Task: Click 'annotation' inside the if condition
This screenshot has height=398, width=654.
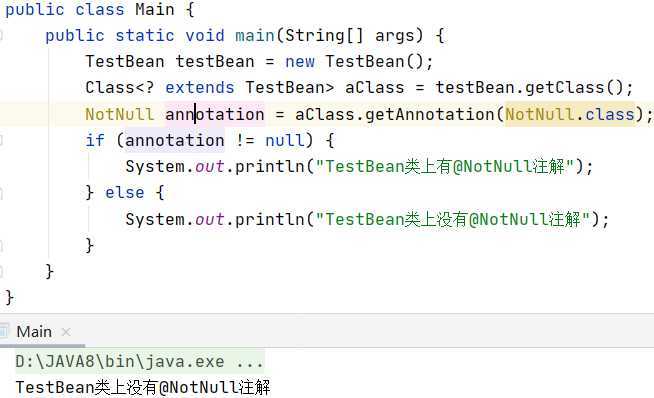Action: click(175, 140)
